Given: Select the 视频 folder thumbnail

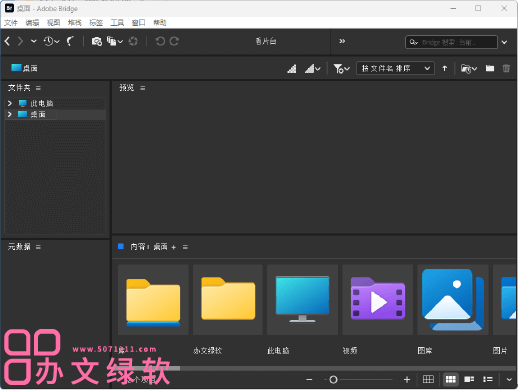Looking at the screenshot, I should tap(378, 300).
